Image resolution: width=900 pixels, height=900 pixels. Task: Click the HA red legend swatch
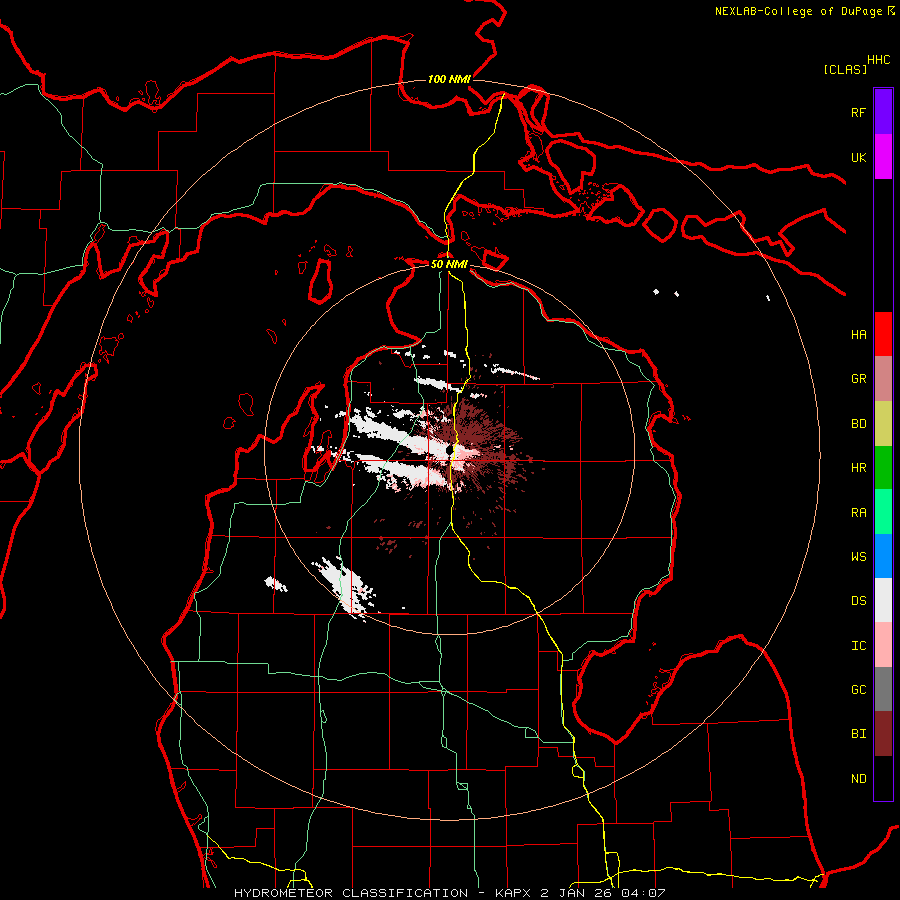[883, 334]
